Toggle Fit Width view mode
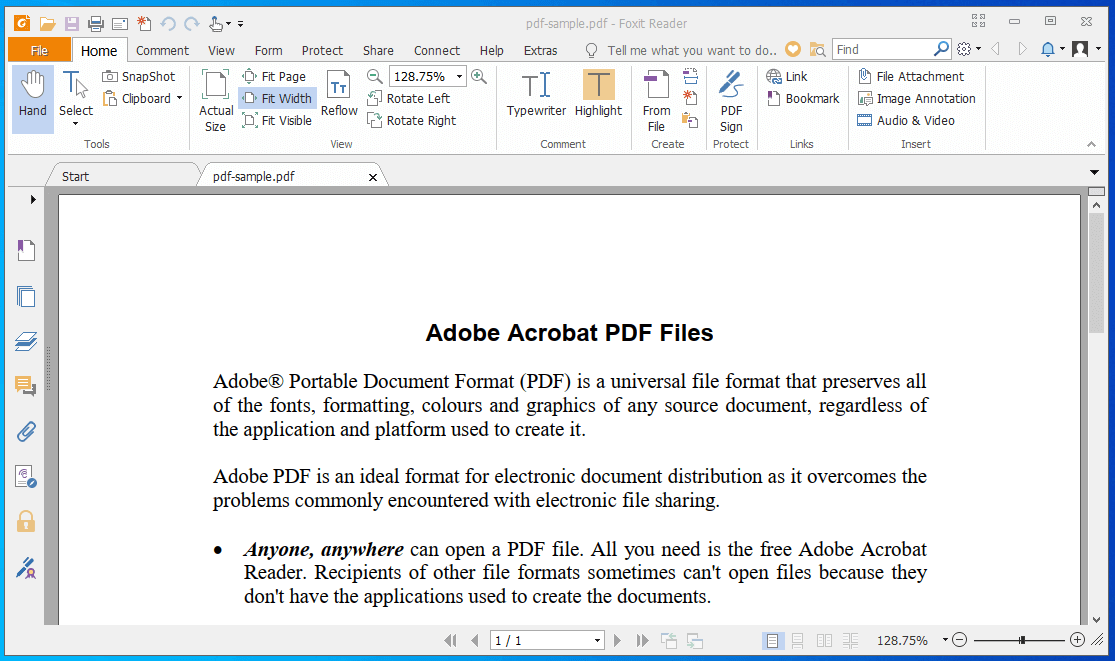The width and height of the screenshot is (1115, 661). point(277,98)
